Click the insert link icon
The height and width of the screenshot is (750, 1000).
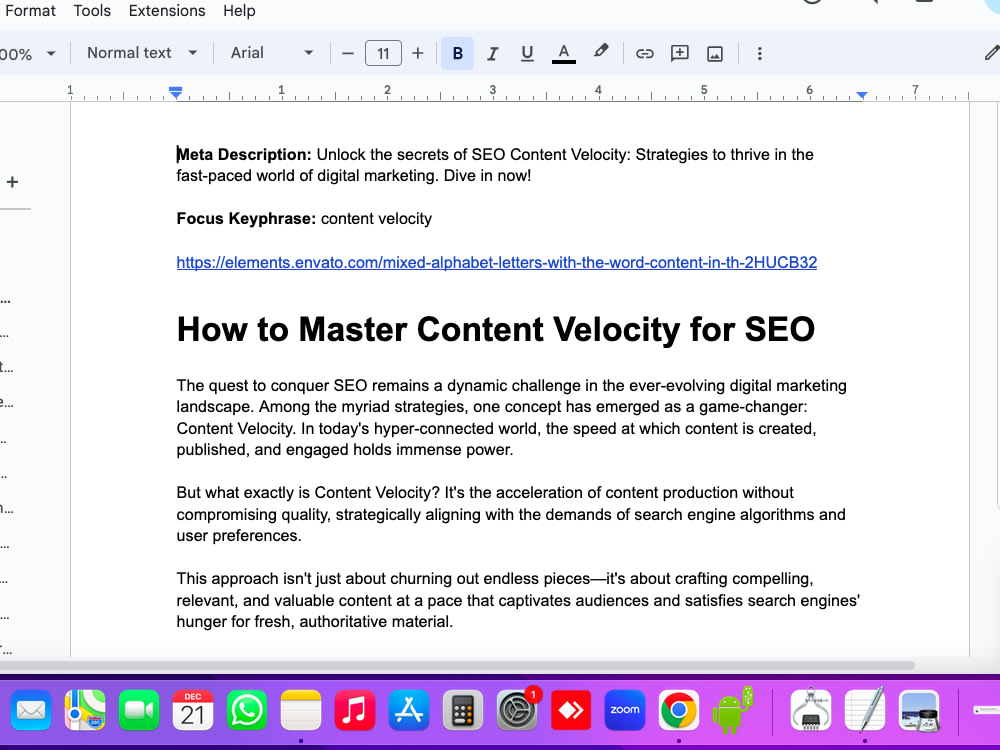click(x=645, y=54)
